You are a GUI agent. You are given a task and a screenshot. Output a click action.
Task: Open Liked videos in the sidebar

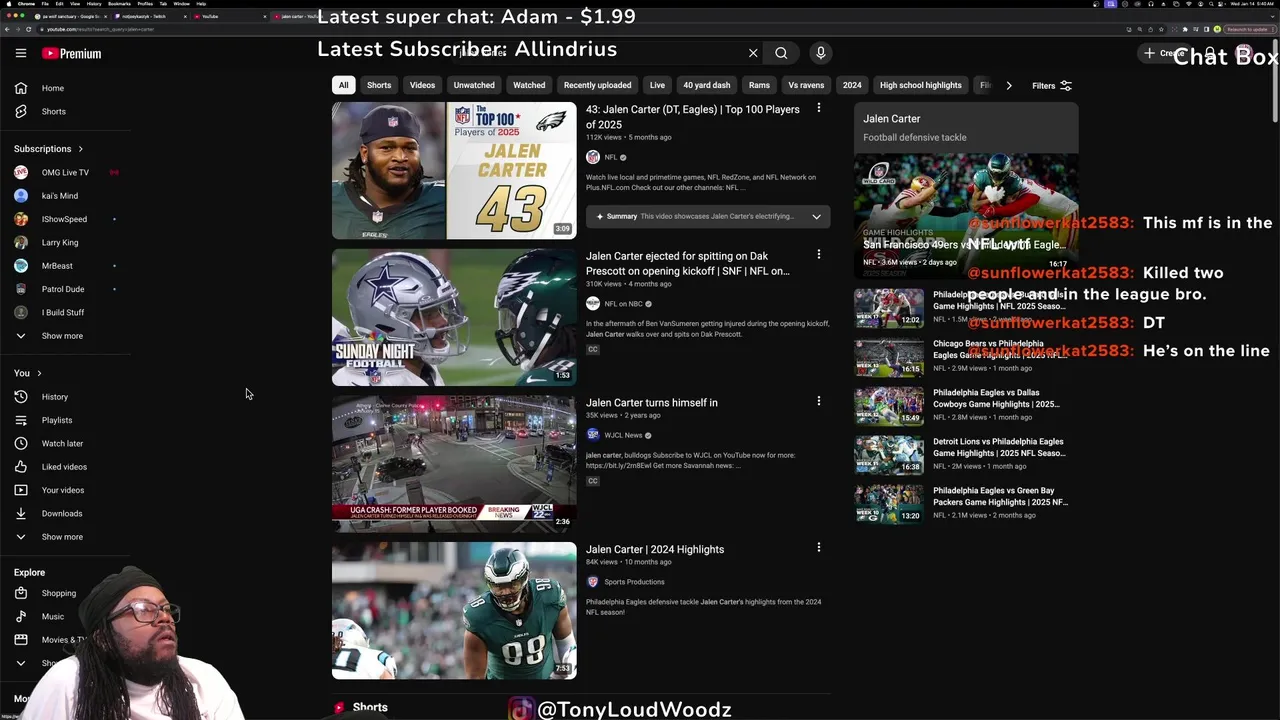[66, 467]
